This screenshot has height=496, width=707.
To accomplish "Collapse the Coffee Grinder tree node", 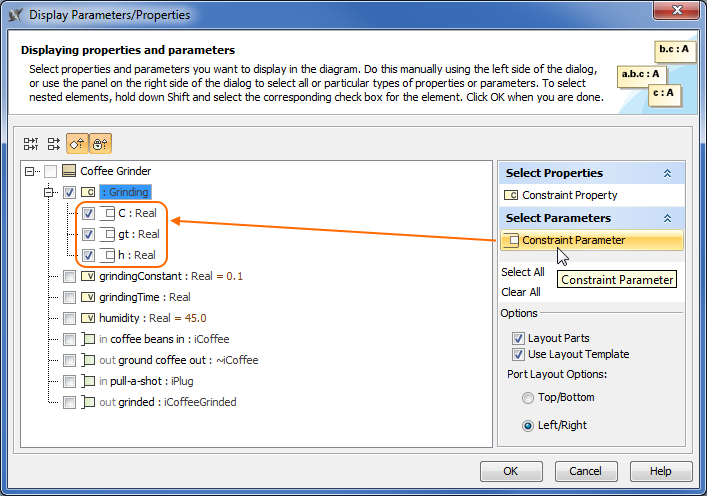I will (32, 172).
